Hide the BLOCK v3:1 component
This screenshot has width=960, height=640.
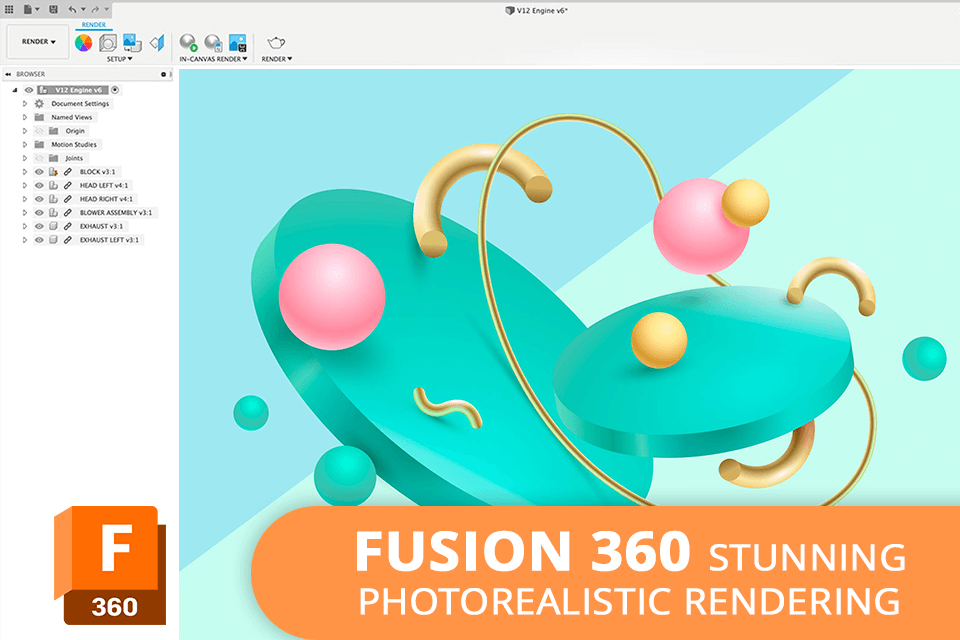pyautogui.click(x=39, y=172)
